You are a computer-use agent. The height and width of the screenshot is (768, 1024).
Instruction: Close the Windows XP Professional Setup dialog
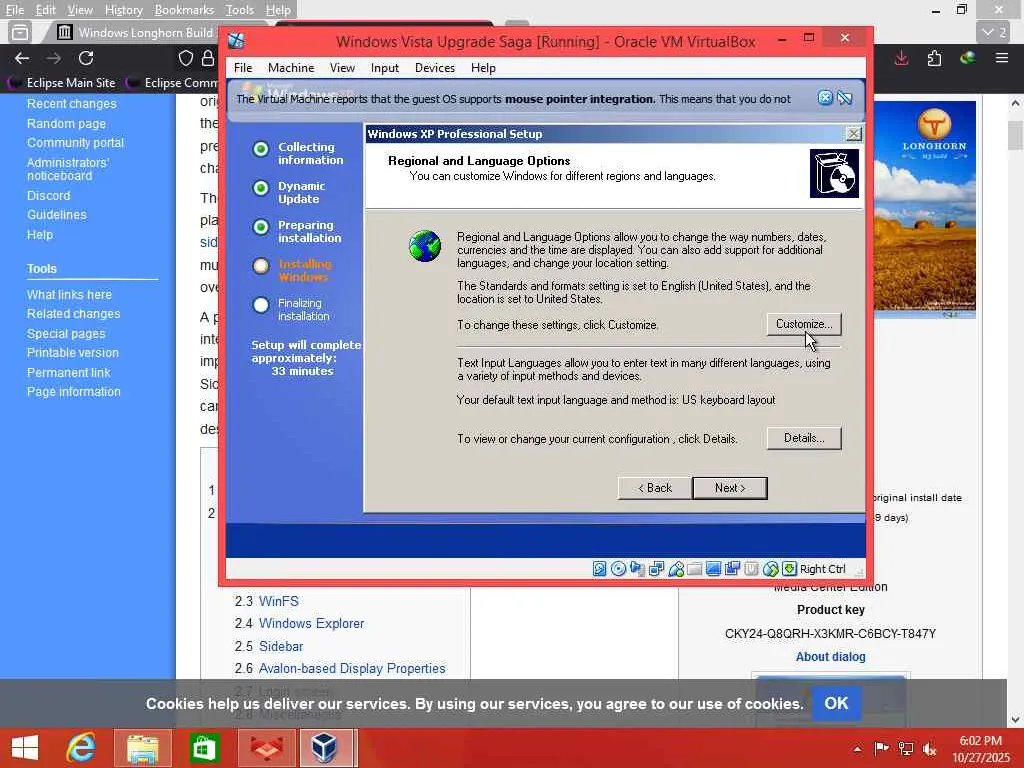click(854, 134)
